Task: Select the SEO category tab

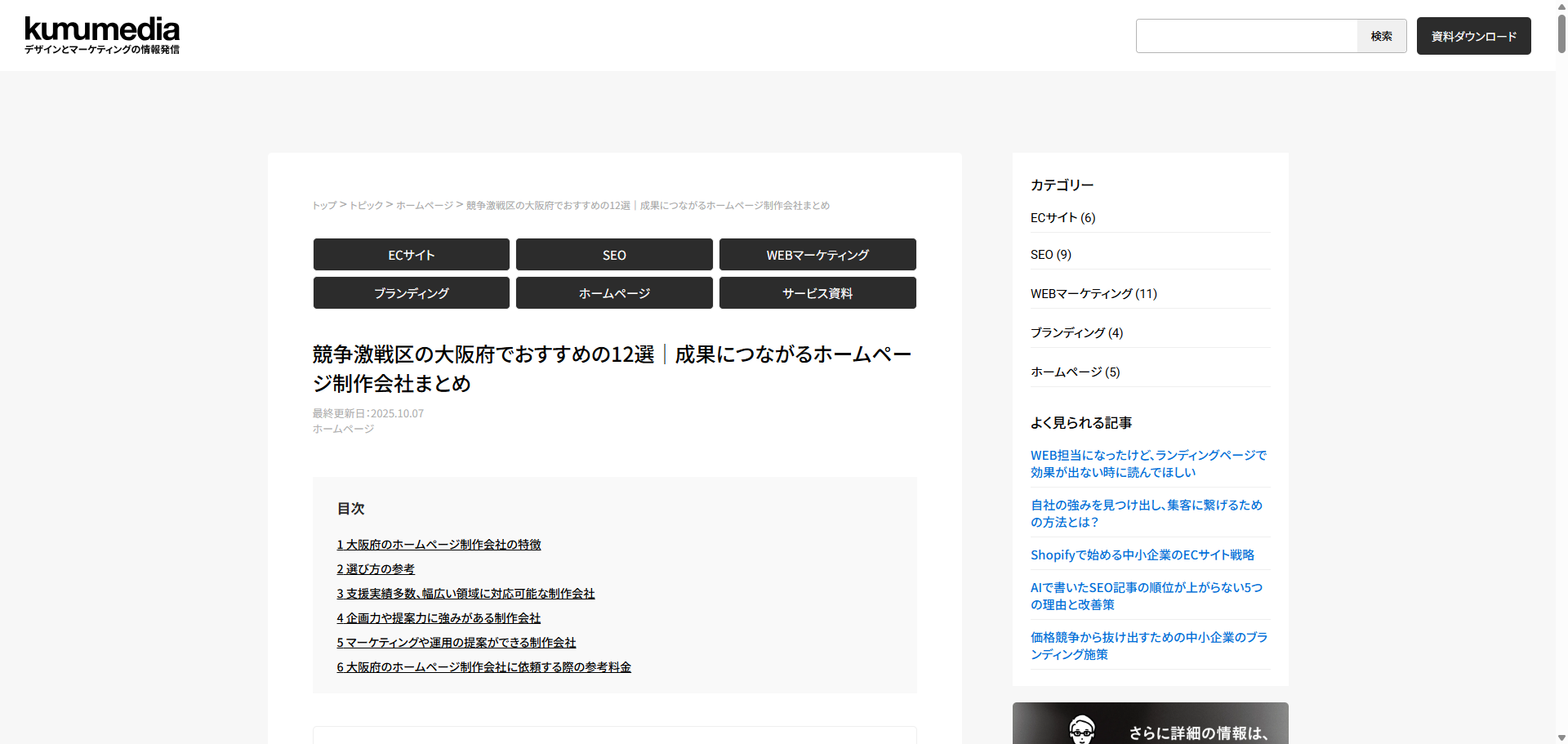Action: click(x=614, y=255)
